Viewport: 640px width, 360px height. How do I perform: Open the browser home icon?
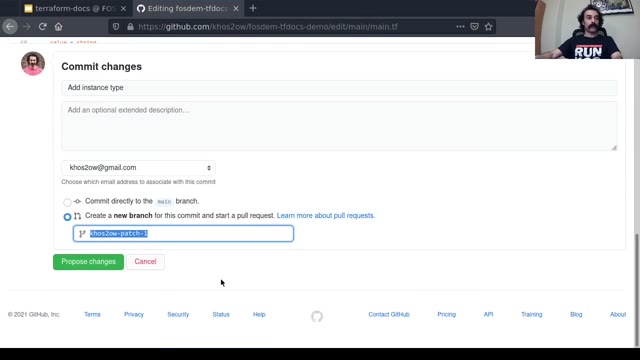click(58, 27)
